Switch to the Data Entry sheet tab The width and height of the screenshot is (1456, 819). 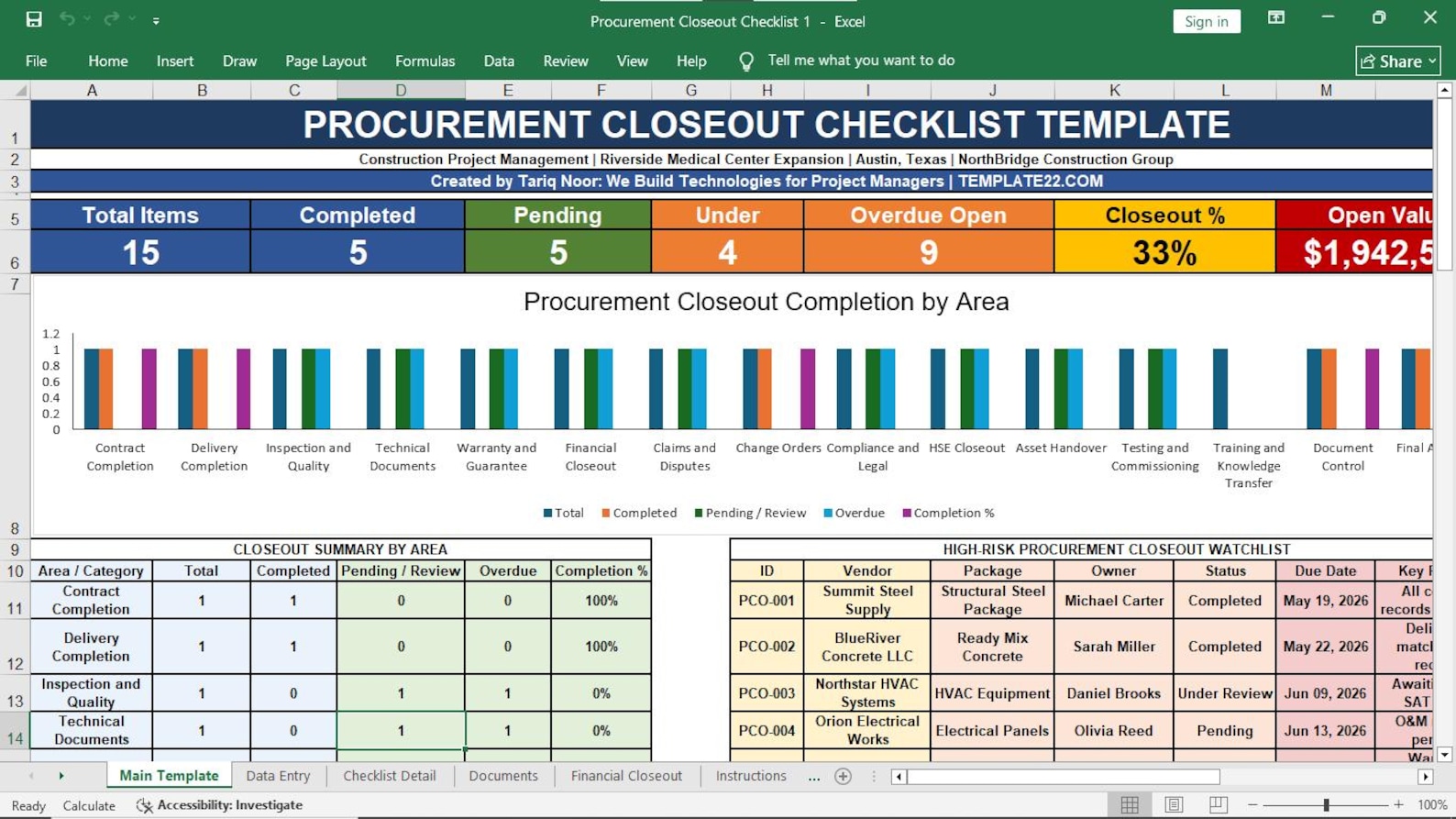click(278, 776)
